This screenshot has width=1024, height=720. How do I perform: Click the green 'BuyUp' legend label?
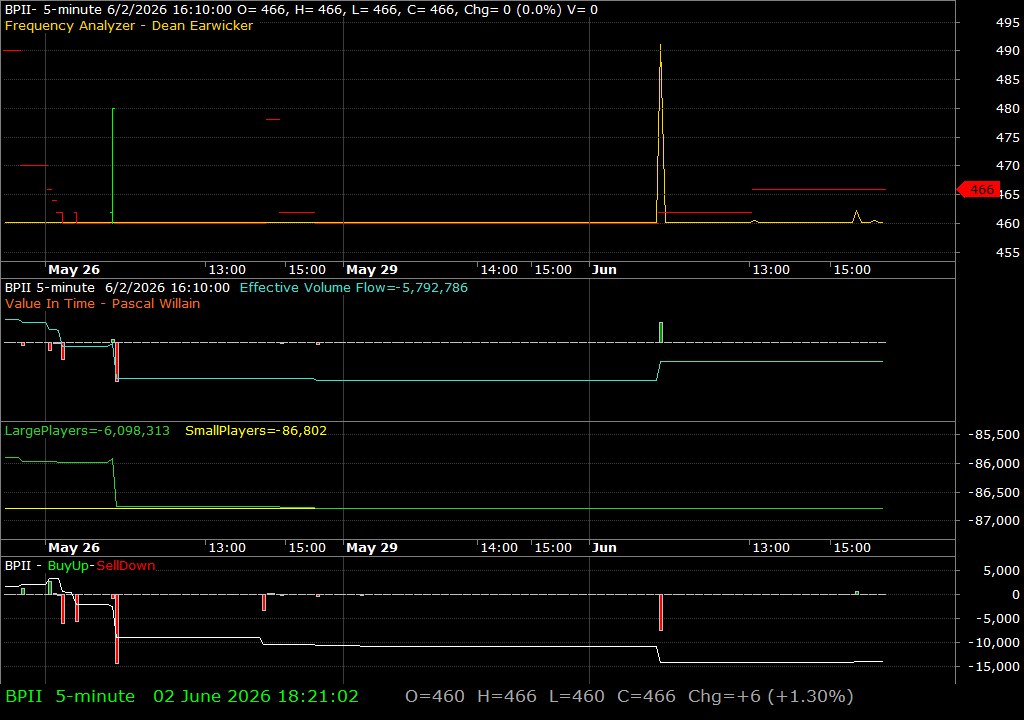[68, 565]
